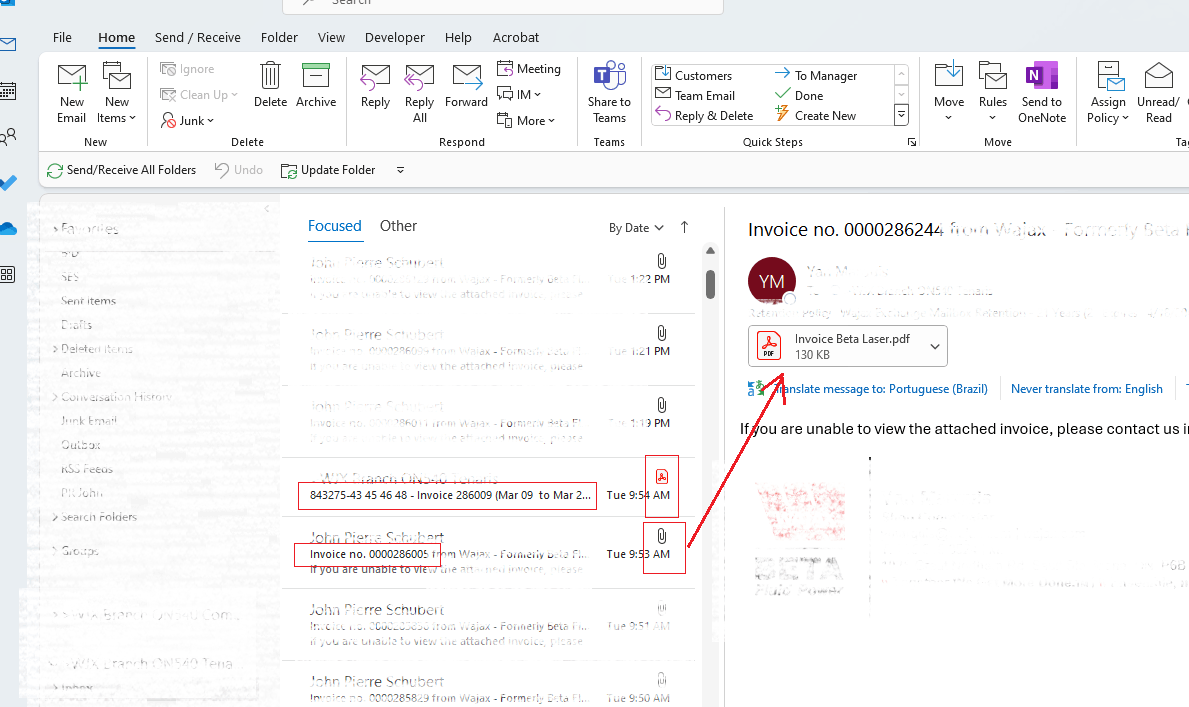The width and height of the screenshot is (1189, 707).
Task: Use Reply & Delete quick step
Action: 704,116
